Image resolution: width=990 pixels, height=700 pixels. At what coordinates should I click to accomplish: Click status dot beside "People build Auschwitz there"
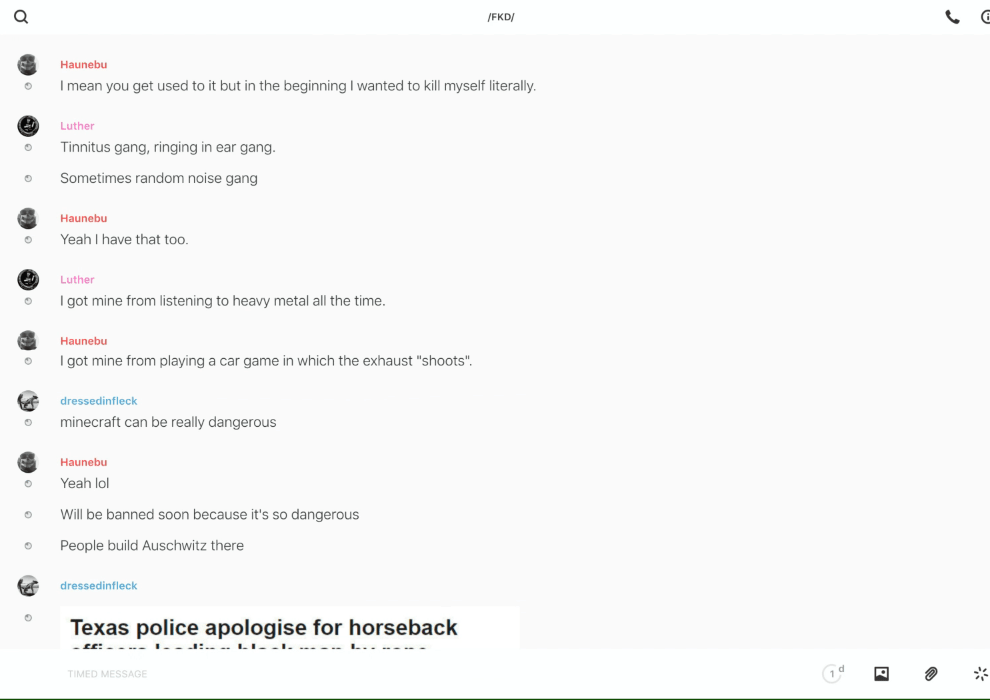(x=28, y=546)
